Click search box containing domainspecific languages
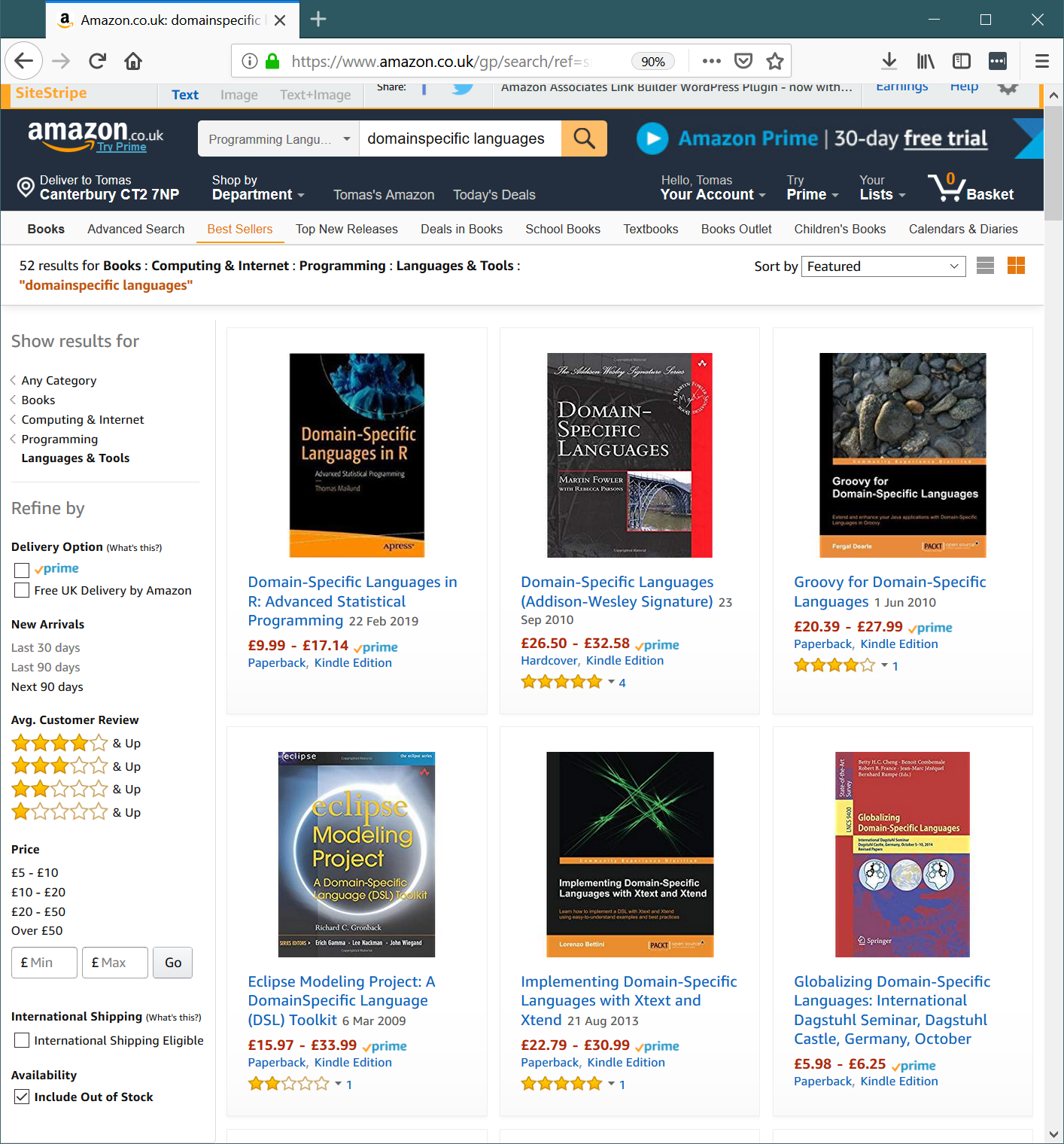This screenshot has height=1144, width=1064. coord(461,138)
